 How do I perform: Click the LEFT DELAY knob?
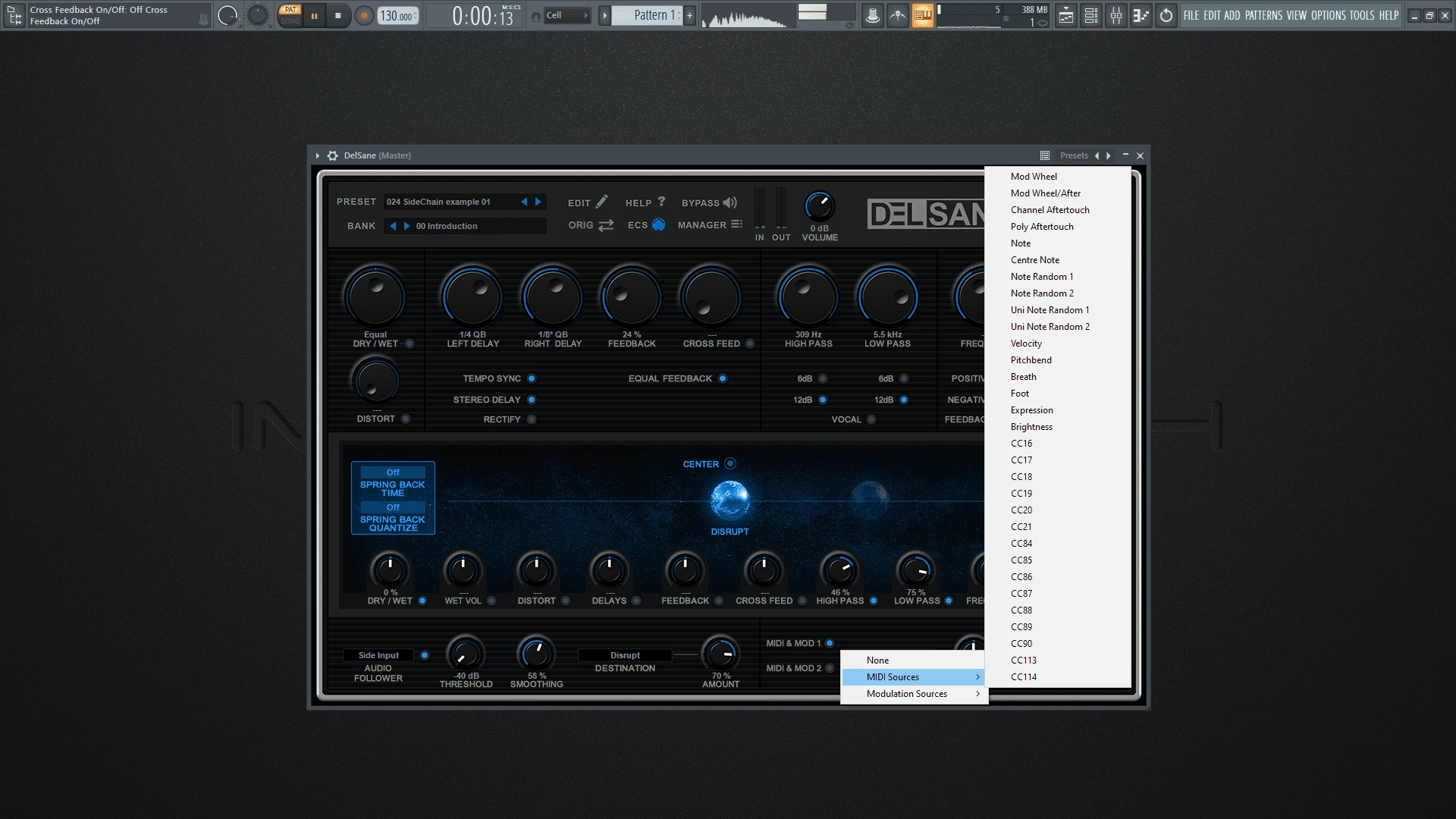tap(472, 297)
